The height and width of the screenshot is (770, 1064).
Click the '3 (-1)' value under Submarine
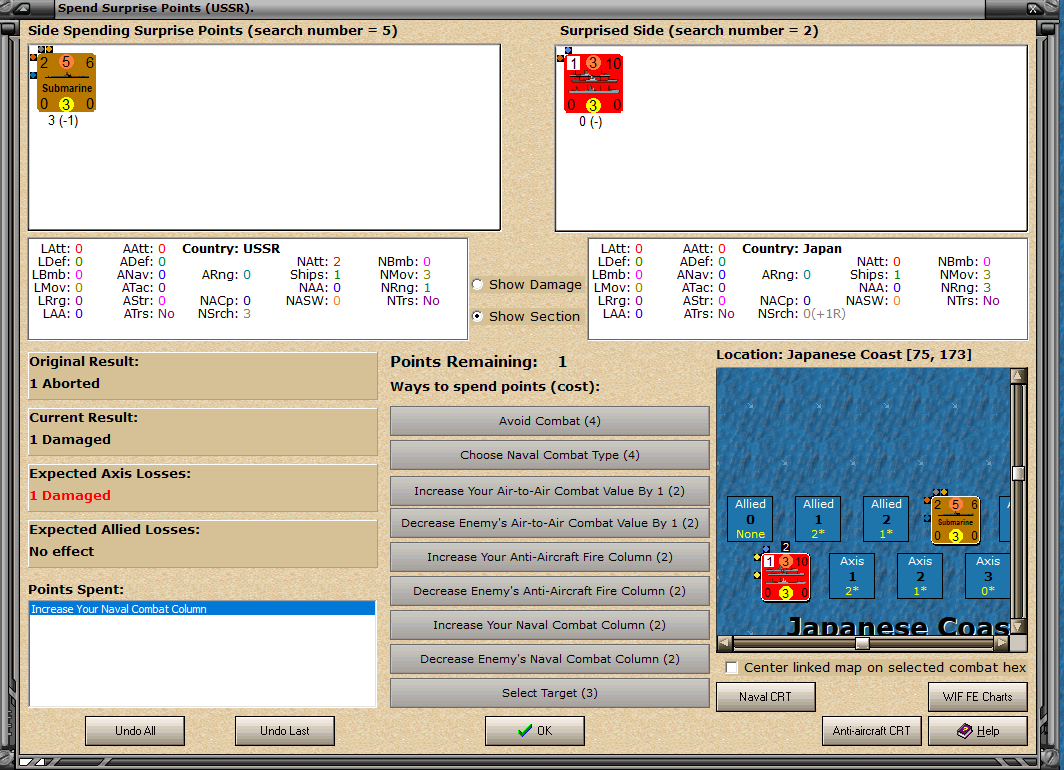(x=63, y=121)
